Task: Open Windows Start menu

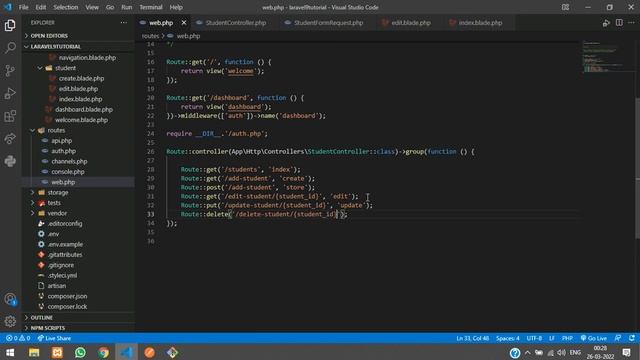Action: (x=10, y=352)
